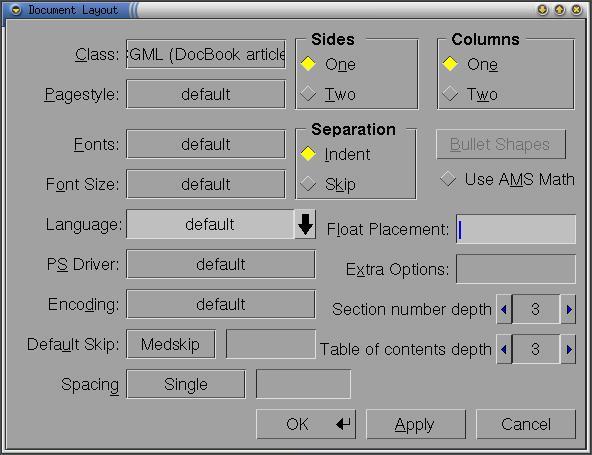Confirm with the OK button
The image size is (592, 455).
click(306, 424)
